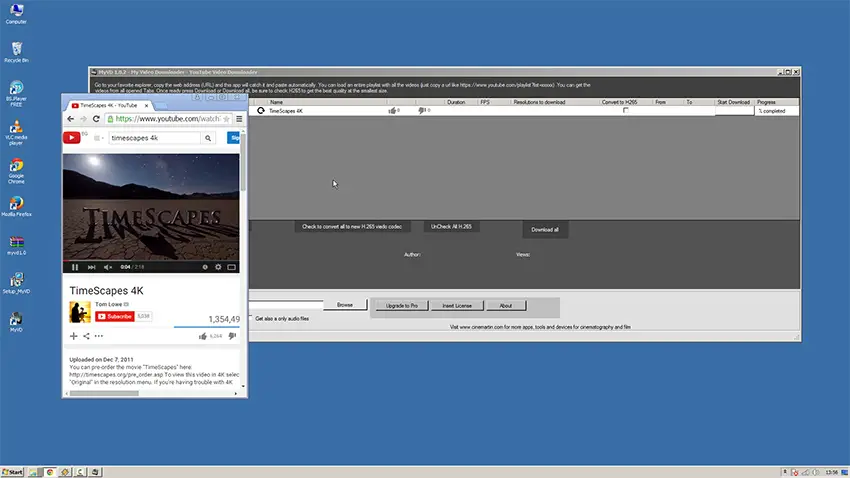Pause the TimeScapes video
Viewport: 850px width, 478px height.
(x=75, y=267)
